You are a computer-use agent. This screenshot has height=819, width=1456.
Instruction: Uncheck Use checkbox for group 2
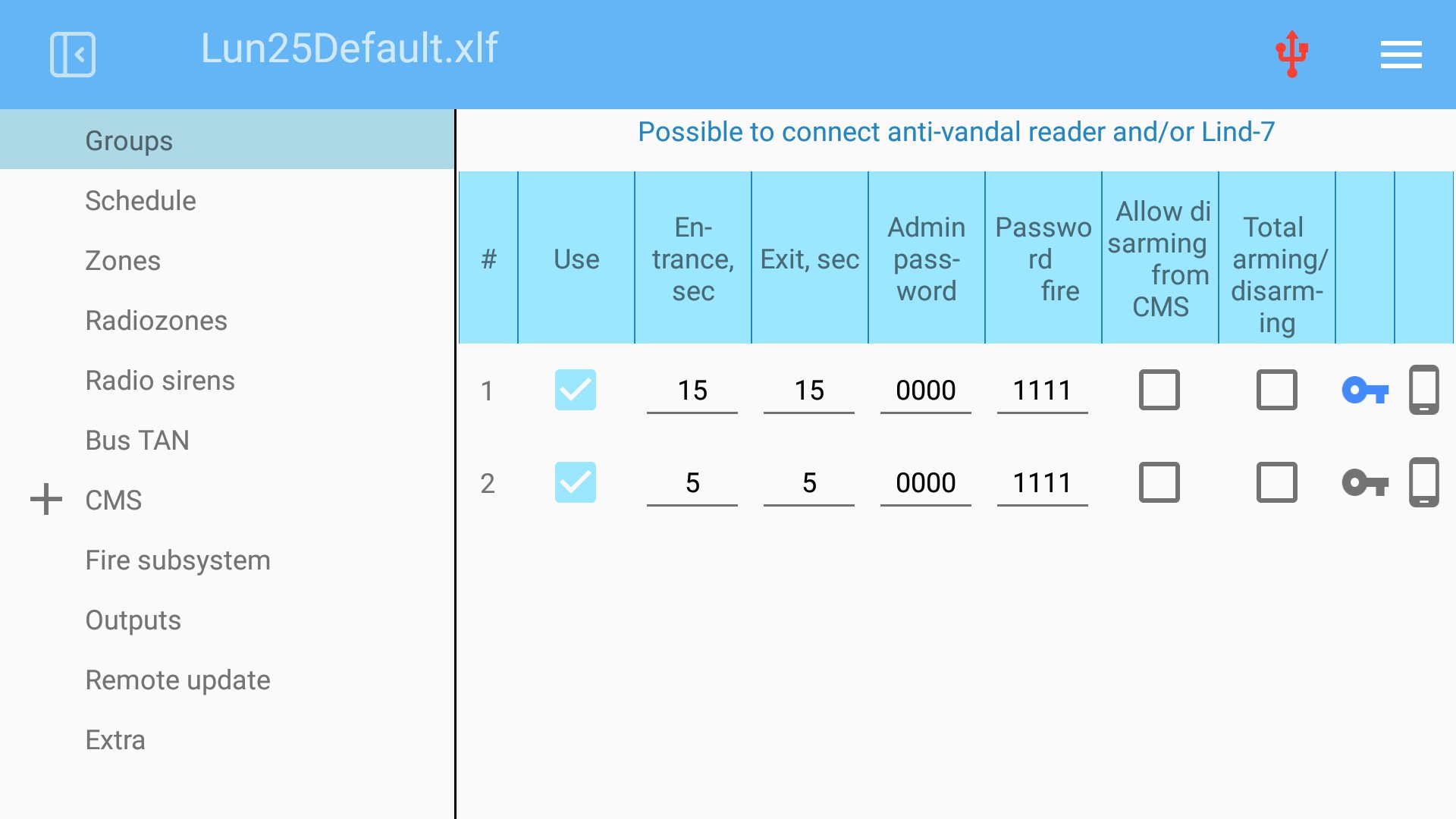[576, 482]
